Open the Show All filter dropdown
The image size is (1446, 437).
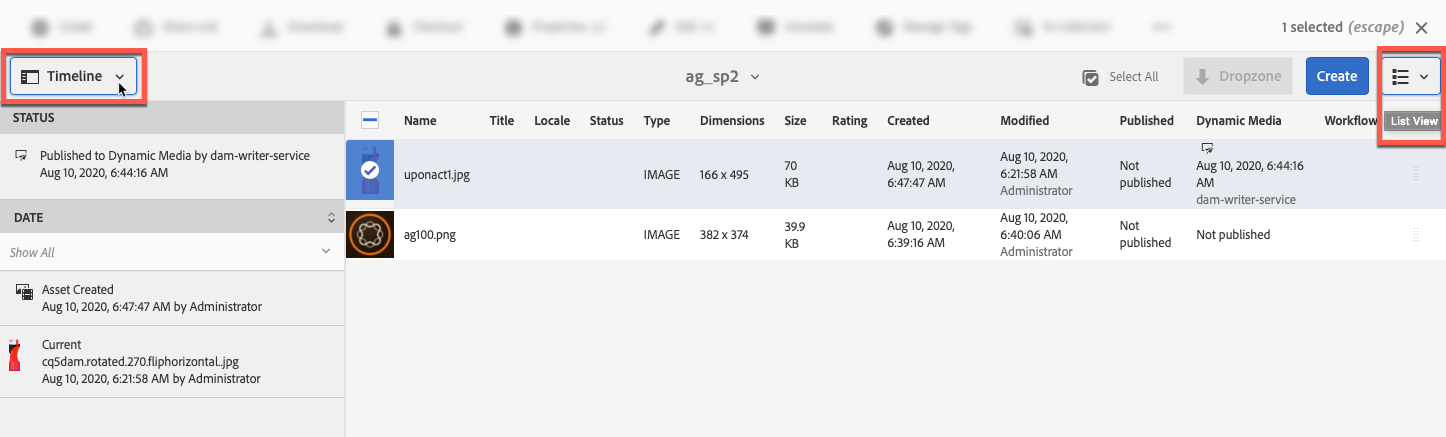(170, 252)
